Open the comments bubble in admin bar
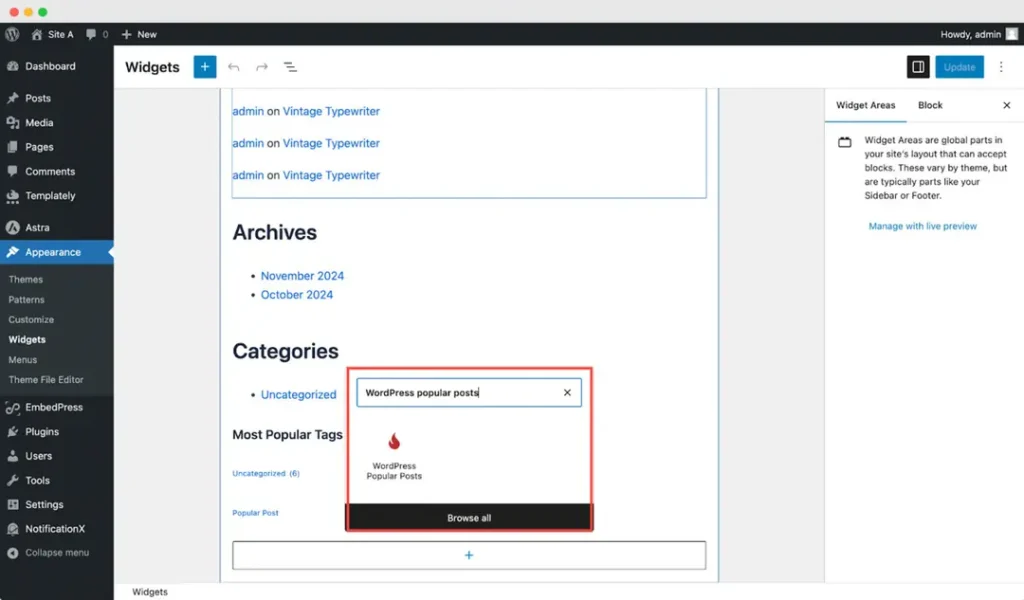Viewport: 1024px width, 600px height. (x=97, y=34)
